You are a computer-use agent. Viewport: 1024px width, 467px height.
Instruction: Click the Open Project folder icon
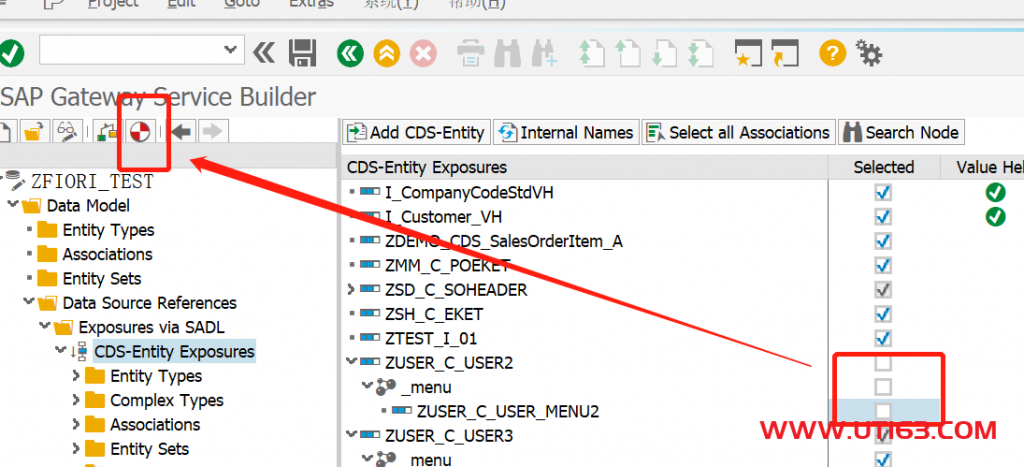tap(35, 132)
